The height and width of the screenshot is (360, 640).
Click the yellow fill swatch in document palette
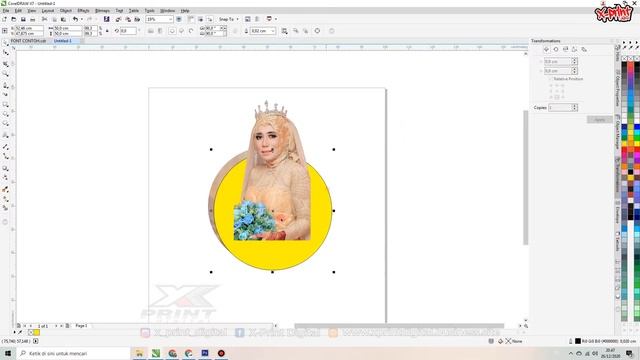[x=37, y=333]
